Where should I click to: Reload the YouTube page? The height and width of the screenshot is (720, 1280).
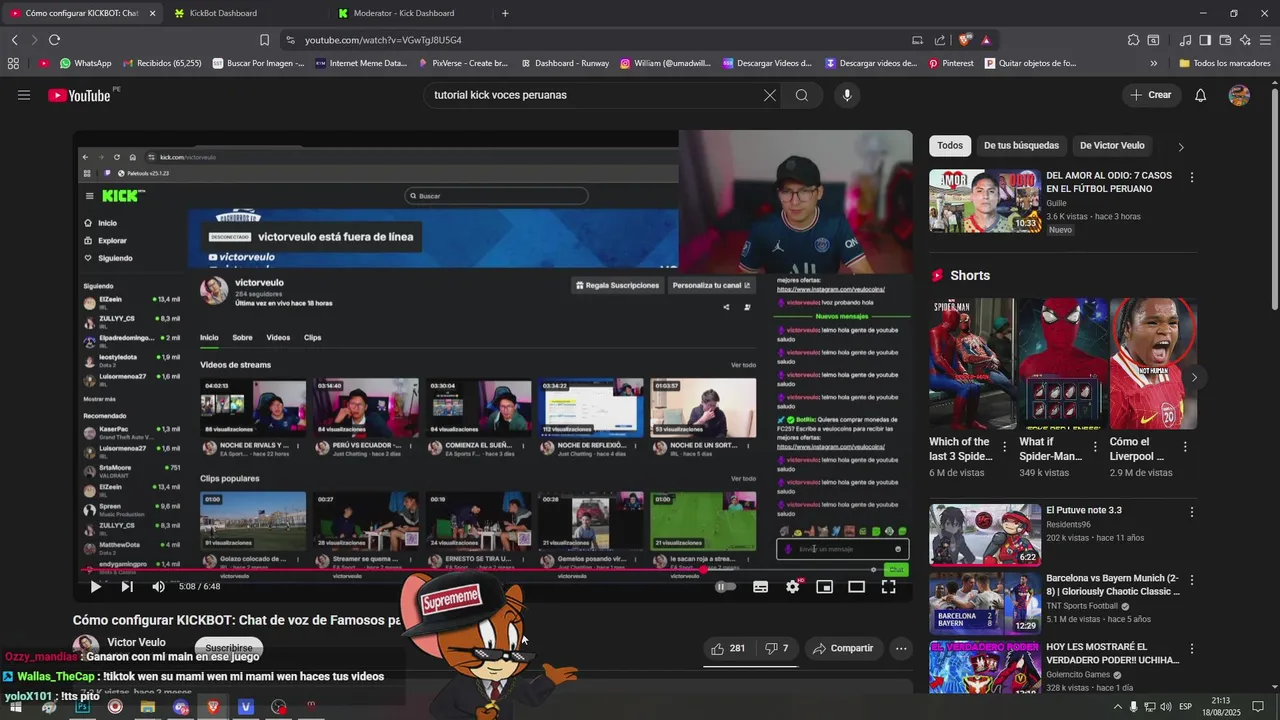[54, 40]
